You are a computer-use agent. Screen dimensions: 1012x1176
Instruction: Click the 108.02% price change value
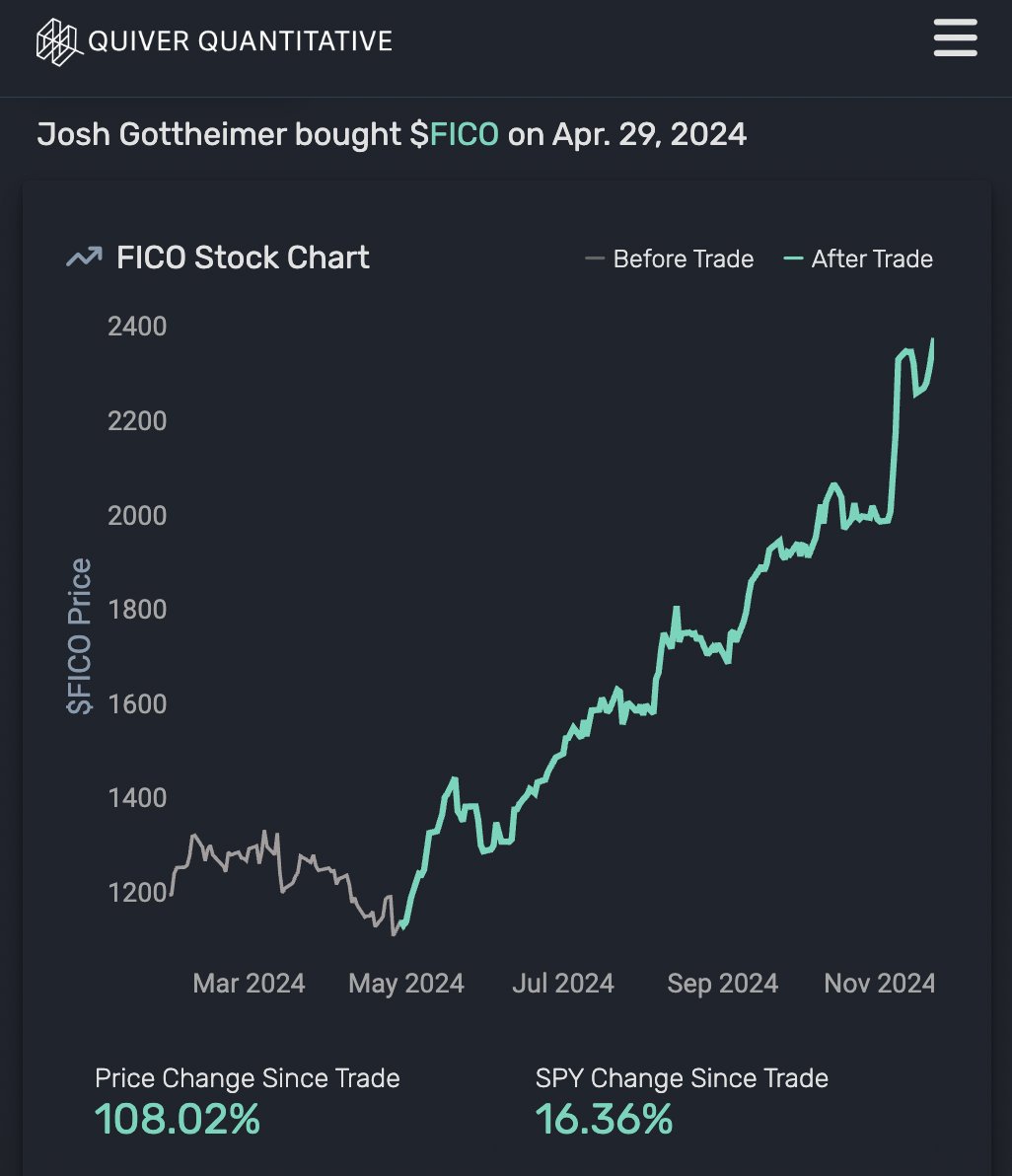(x=178, y=1119)
